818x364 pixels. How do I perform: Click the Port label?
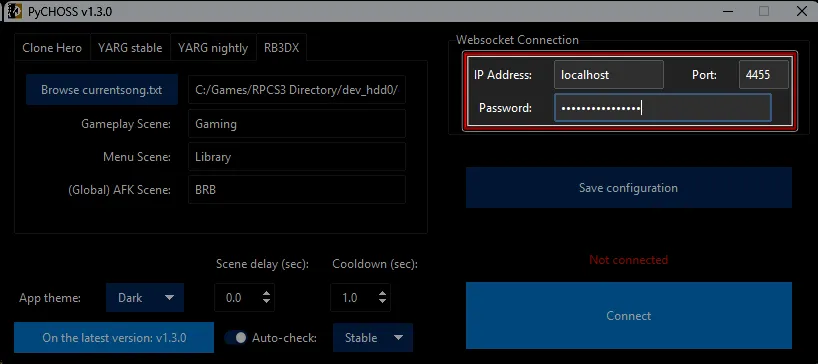(704, 75)
